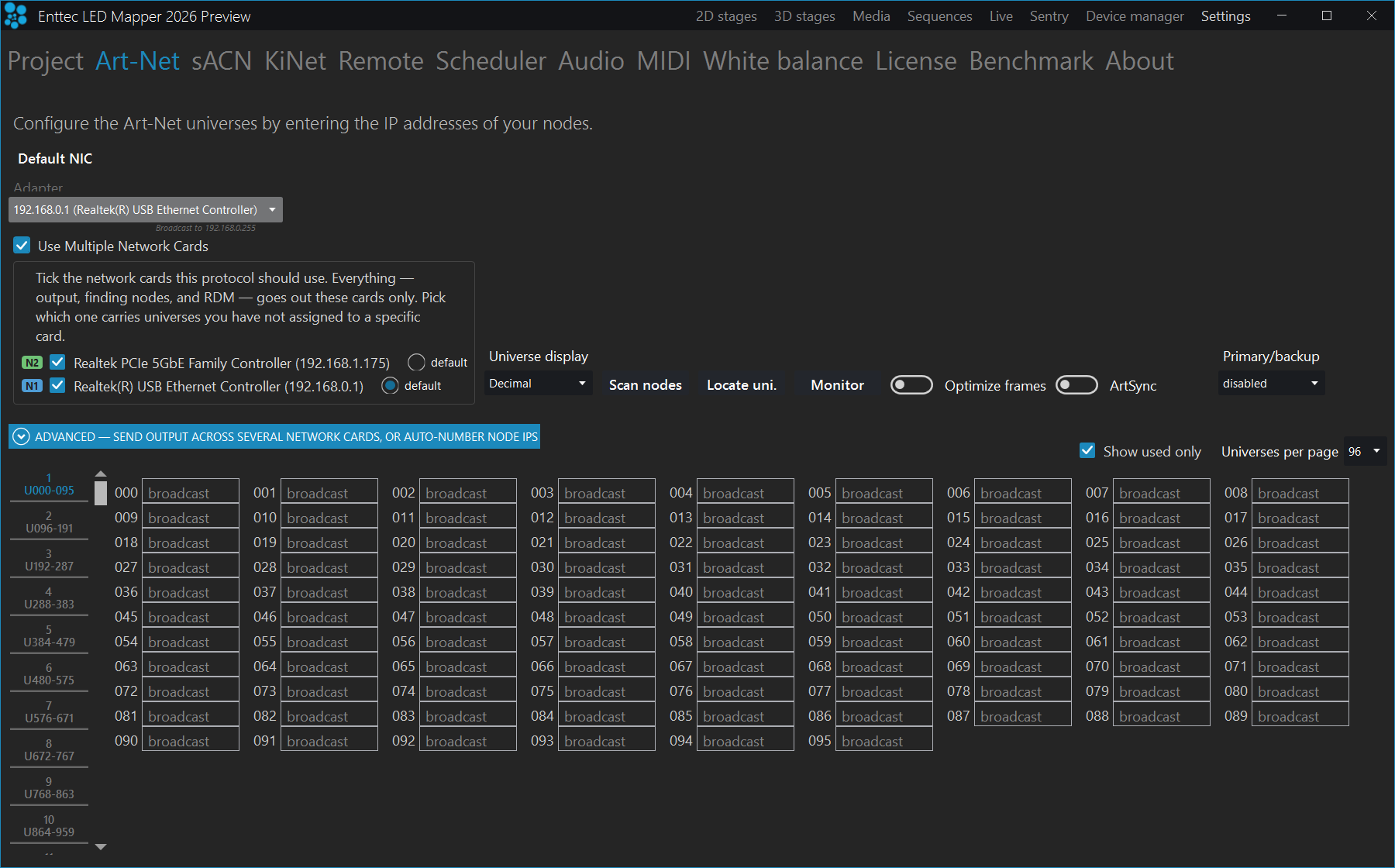This screenshot has width=1395, height=868.
Task: Open Device manager
Action: (x=1135, y=16)
